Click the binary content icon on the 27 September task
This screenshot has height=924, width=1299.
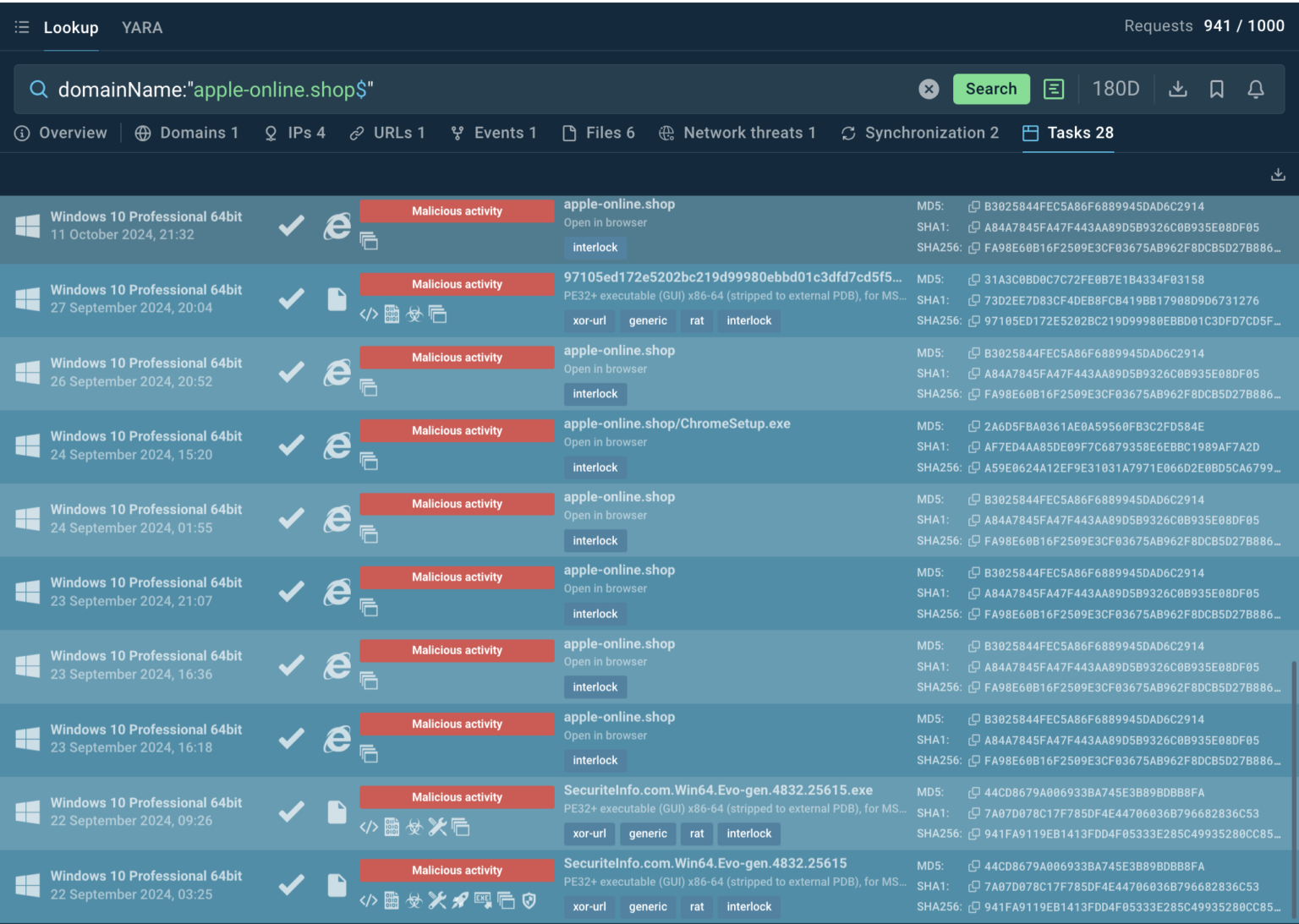392,314
